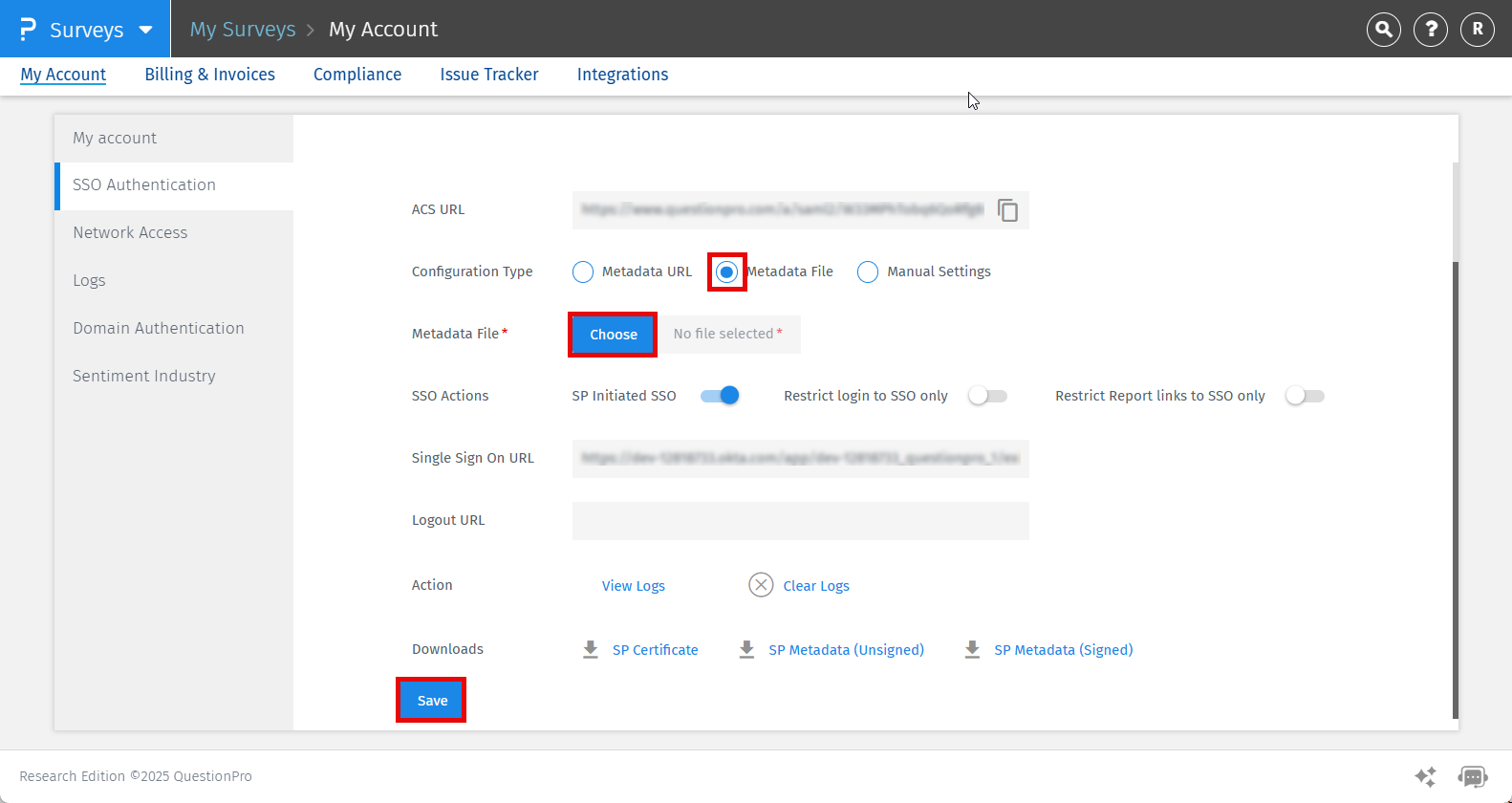1512x803 pixels.
Task: Click SP Metadata (Unsigned) download arrow icon
Action: point(747,650)
